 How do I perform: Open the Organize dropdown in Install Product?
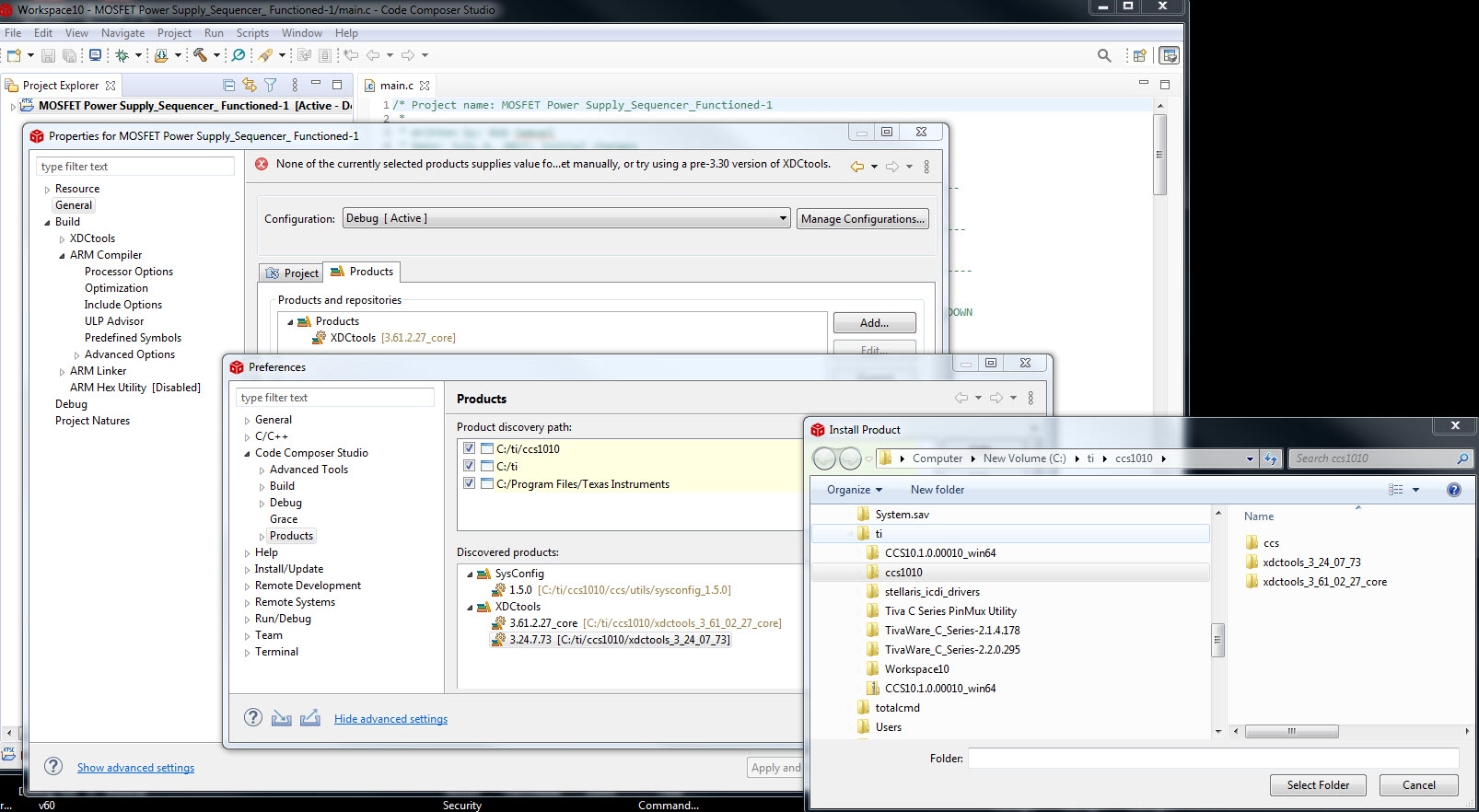tap(855, 490)
